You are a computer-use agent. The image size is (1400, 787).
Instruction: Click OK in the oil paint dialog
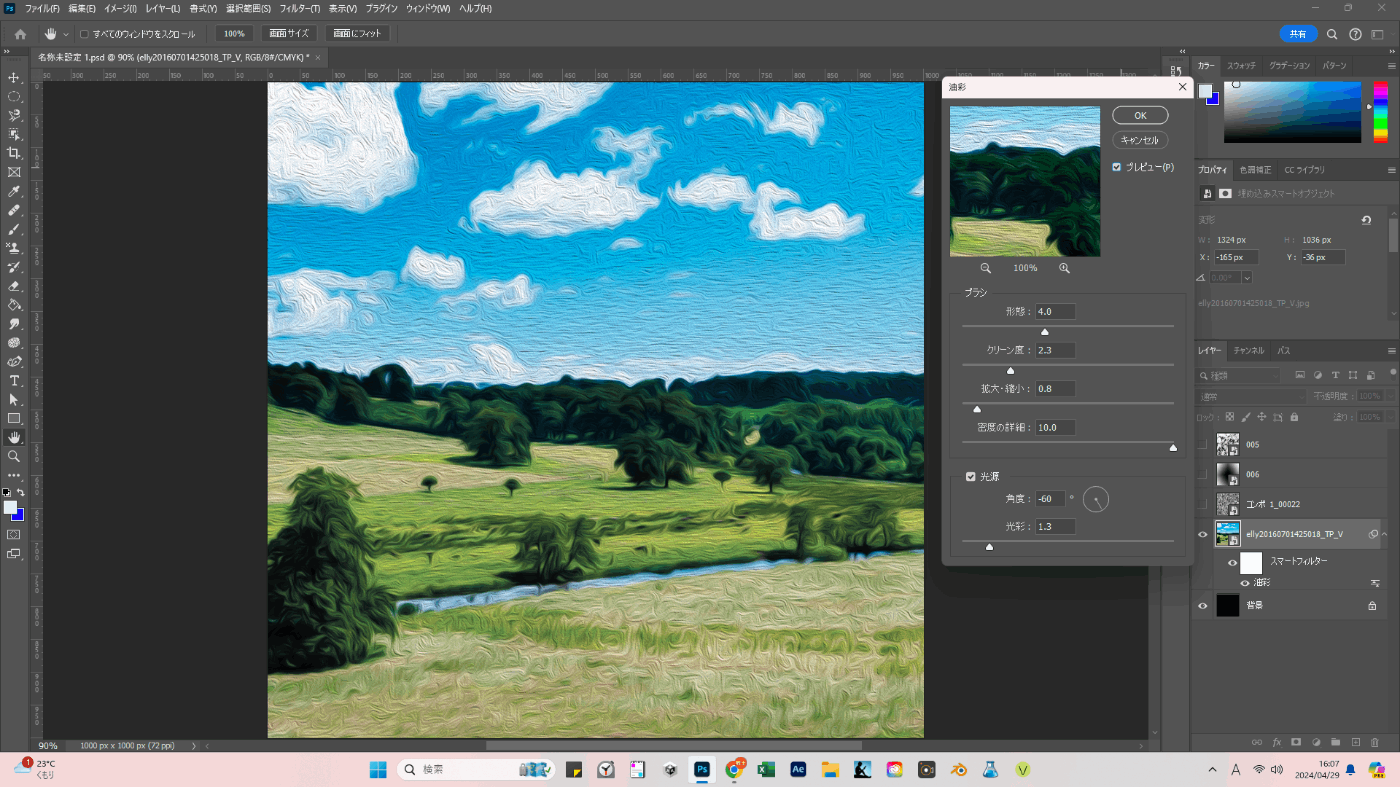(1140, 115)
